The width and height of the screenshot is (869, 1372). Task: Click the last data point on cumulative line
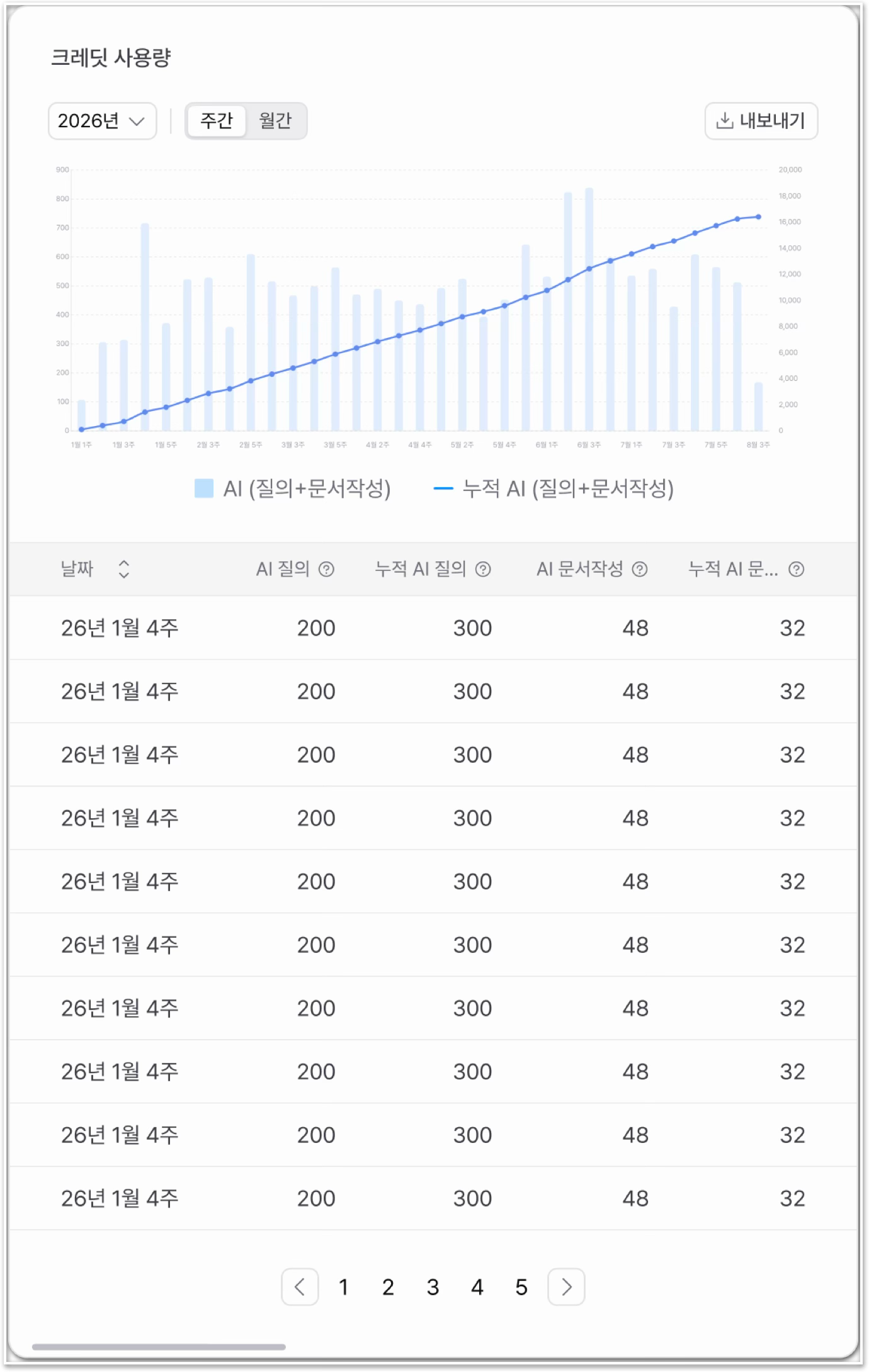(758, 216)
